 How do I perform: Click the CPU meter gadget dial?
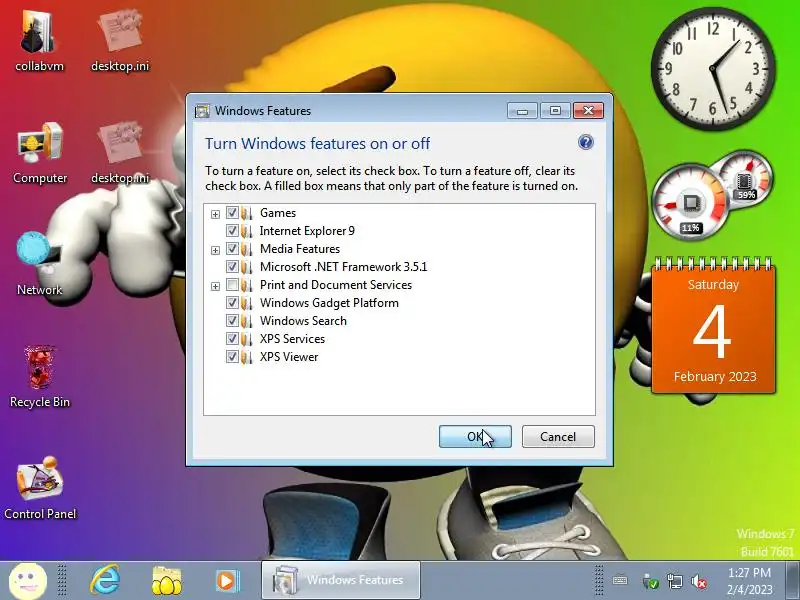coord(690,202)
